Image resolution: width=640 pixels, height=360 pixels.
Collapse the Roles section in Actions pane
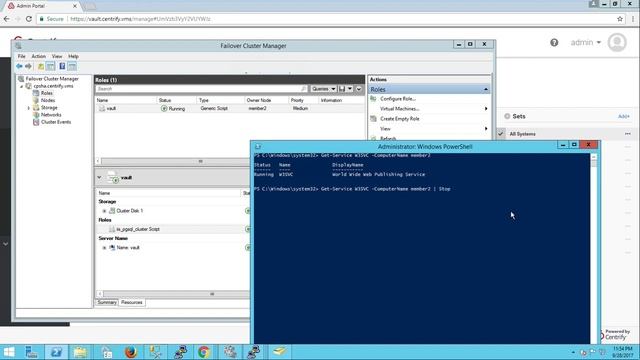click(486, 89)
